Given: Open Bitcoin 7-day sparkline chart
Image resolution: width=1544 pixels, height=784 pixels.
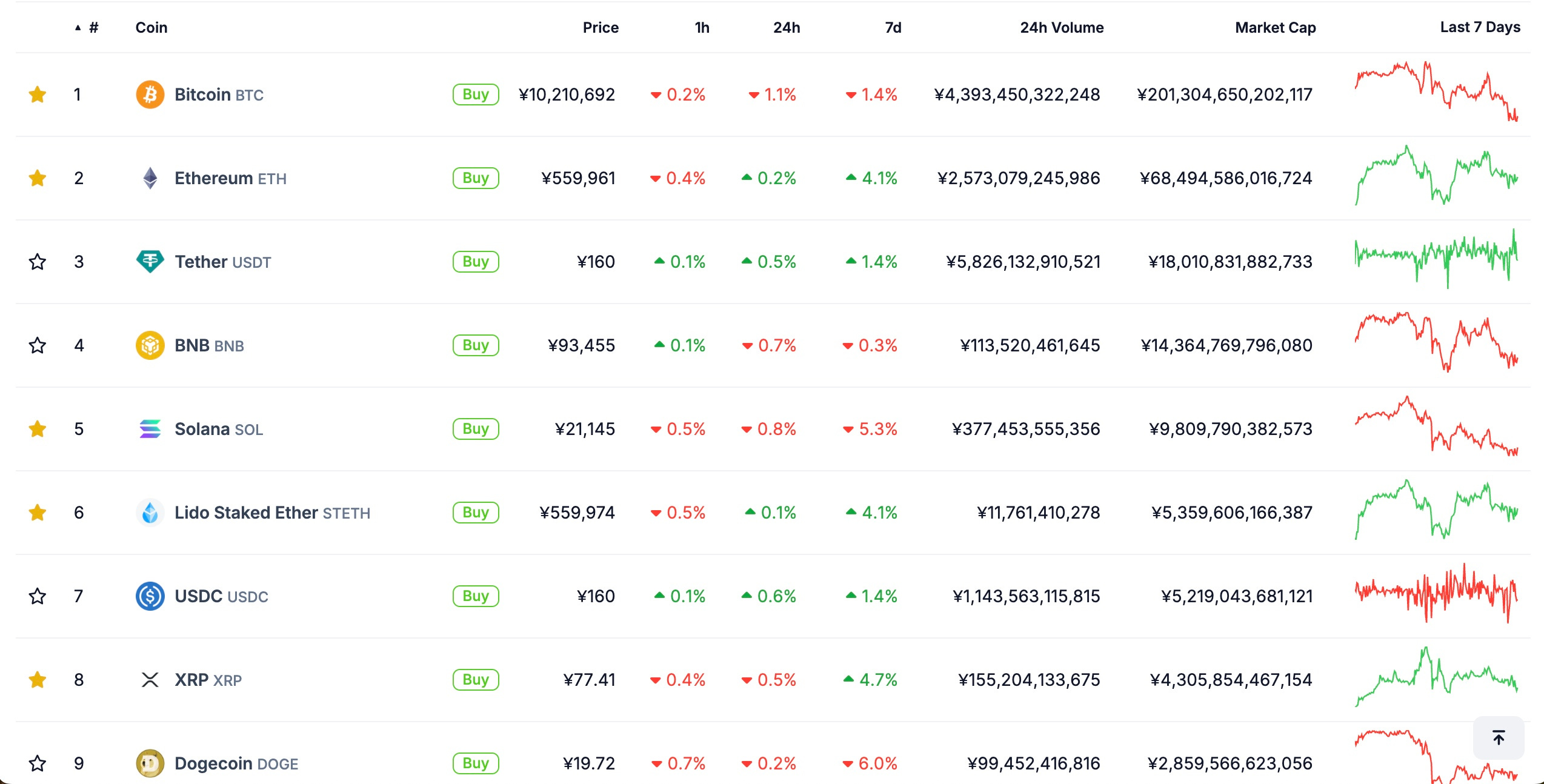Looking at the screenshot, I should (x=1437, y=91).
